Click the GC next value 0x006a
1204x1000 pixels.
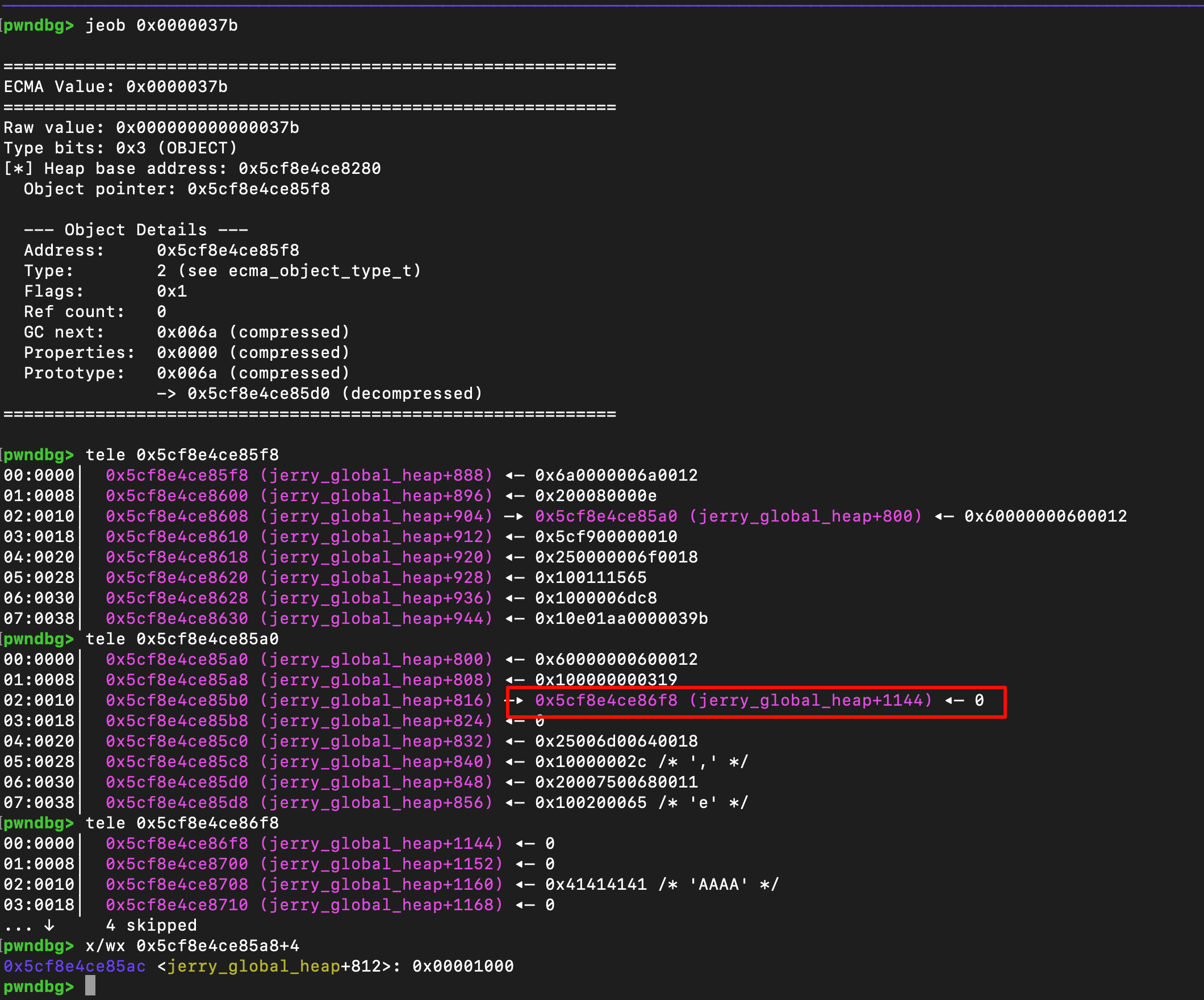click(187, 332)
